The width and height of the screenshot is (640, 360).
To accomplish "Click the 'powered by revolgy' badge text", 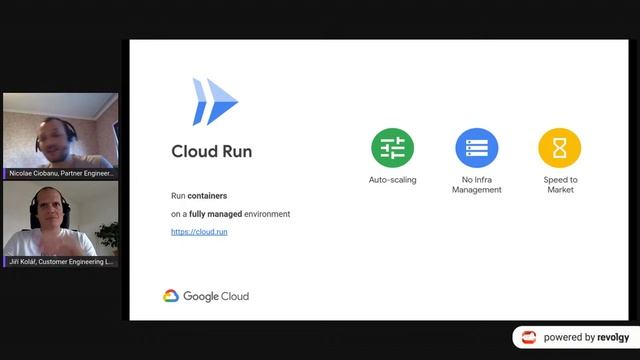I will 586,338.
